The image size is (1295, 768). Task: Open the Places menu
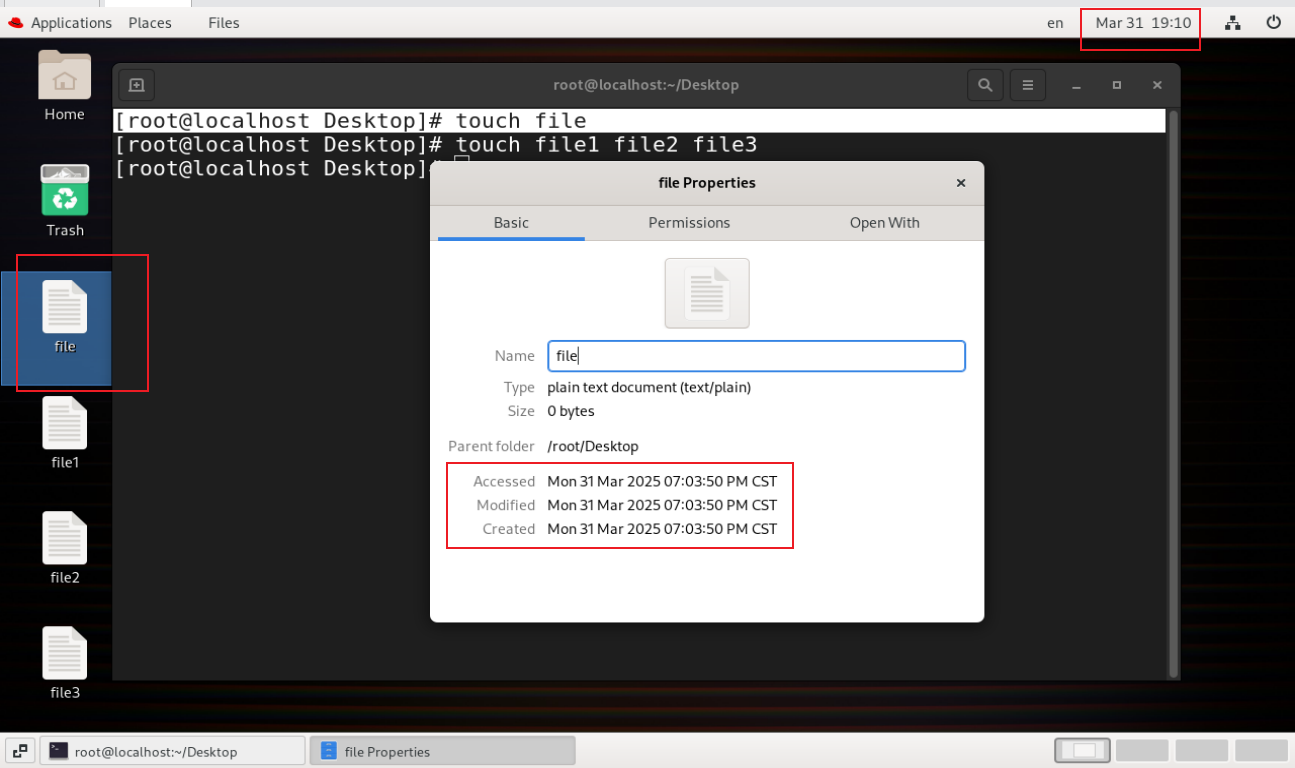pos(150,22)
